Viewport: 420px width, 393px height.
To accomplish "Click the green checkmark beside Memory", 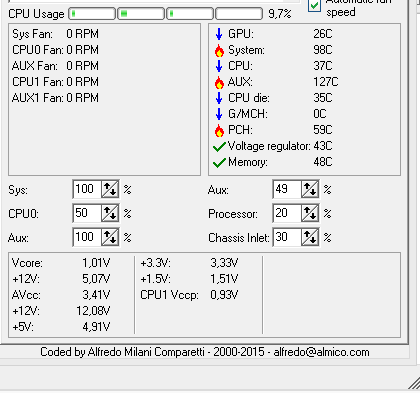I will pos(219,163).
